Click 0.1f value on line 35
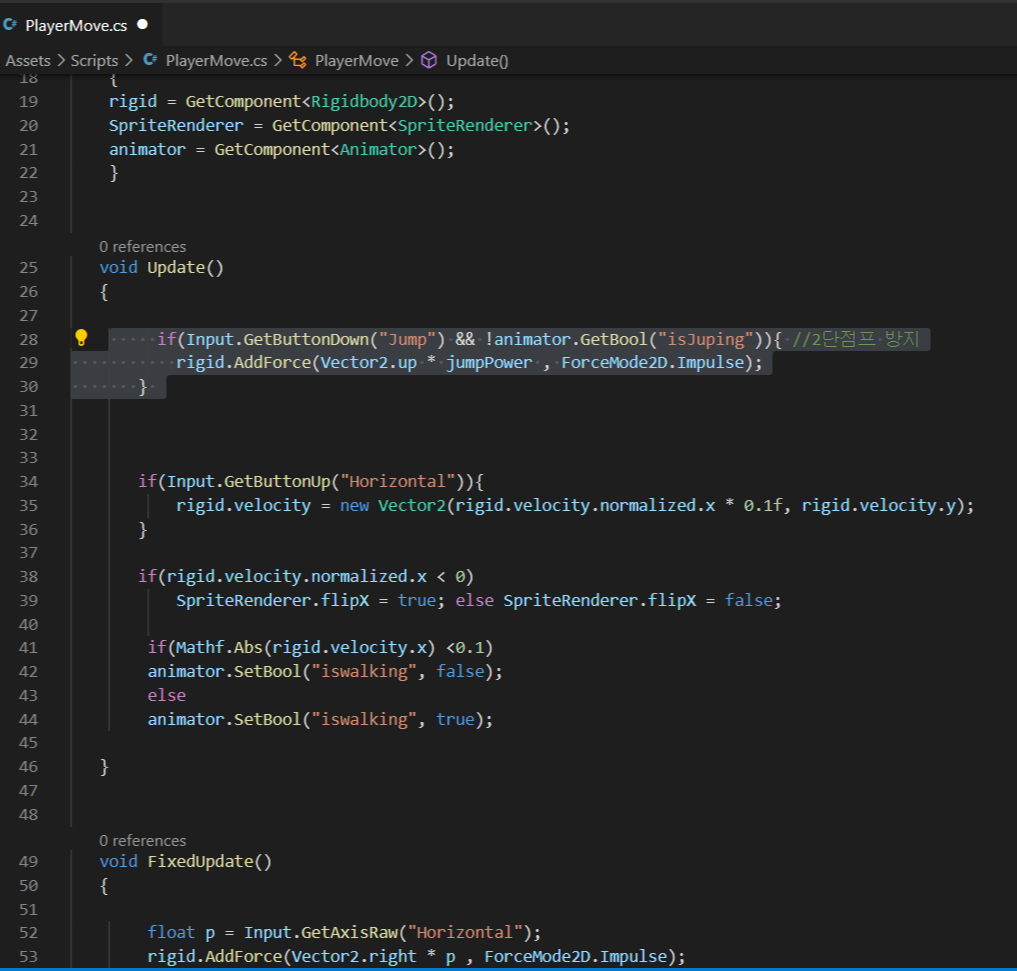 [763, 505]
